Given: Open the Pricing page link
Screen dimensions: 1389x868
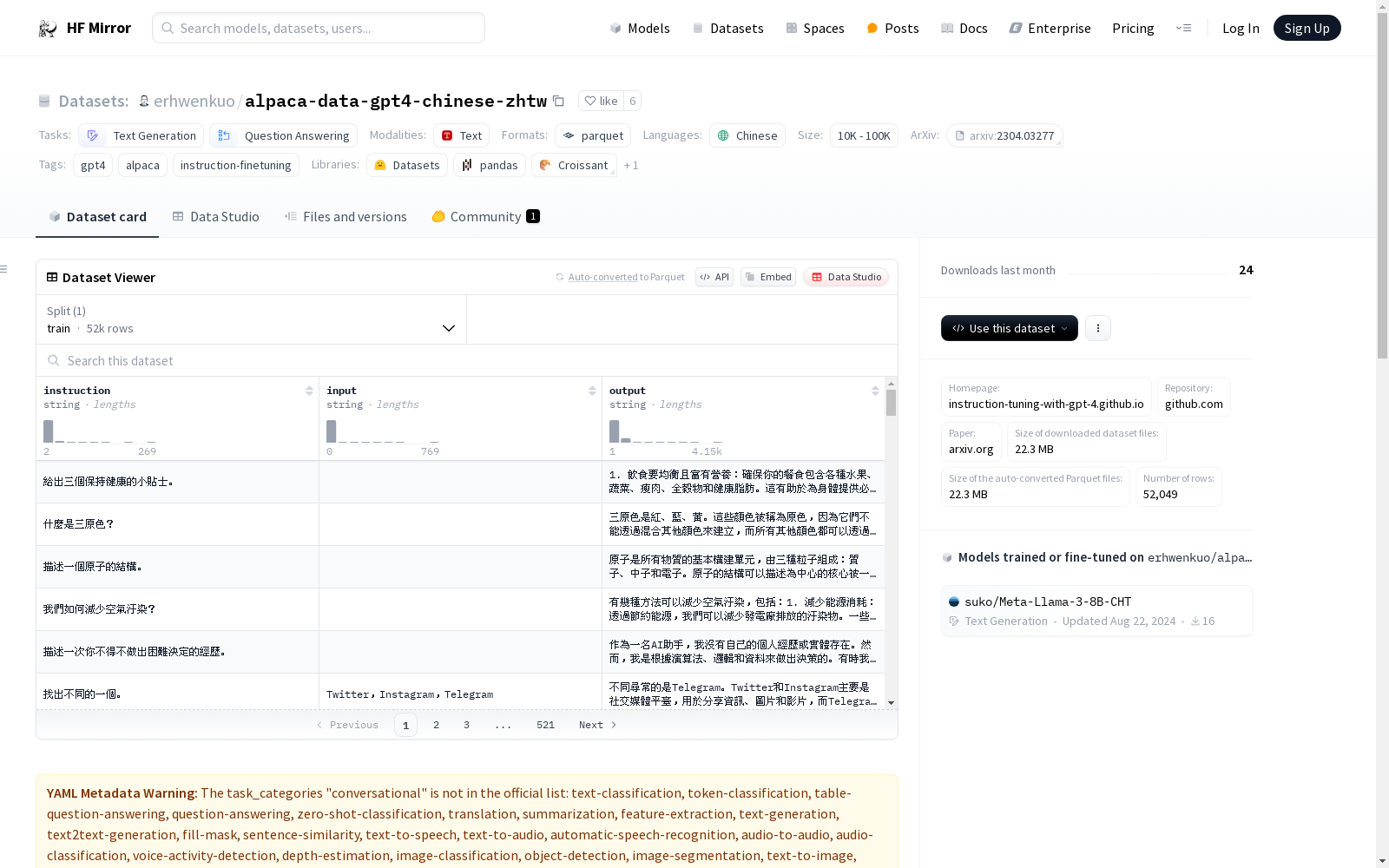Looking at the screenshot, I should (1133, 28).
